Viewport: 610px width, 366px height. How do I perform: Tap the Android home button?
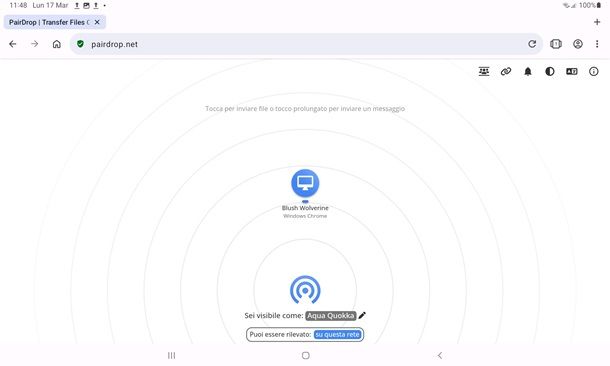305,355
